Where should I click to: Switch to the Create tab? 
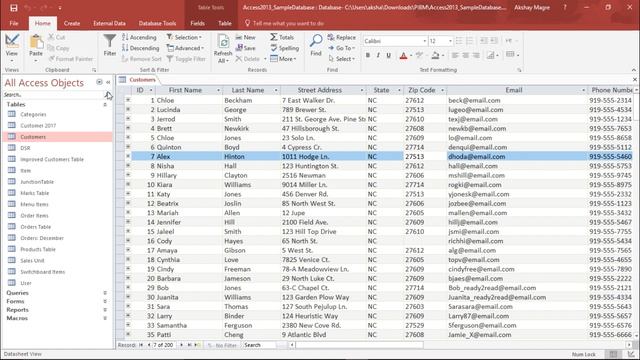(72, 23)
